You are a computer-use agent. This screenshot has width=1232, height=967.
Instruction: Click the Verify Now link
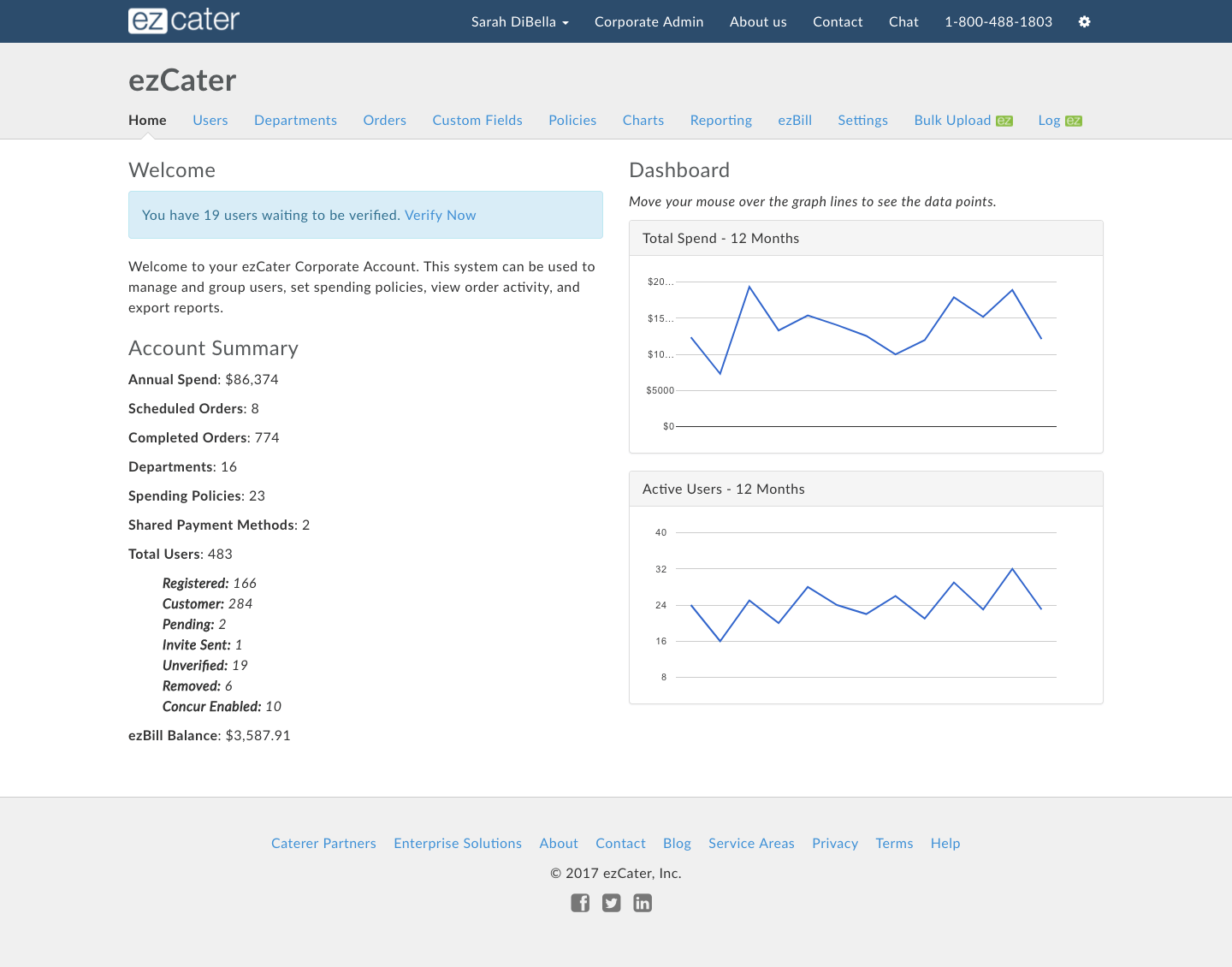[x=440, y=216]
